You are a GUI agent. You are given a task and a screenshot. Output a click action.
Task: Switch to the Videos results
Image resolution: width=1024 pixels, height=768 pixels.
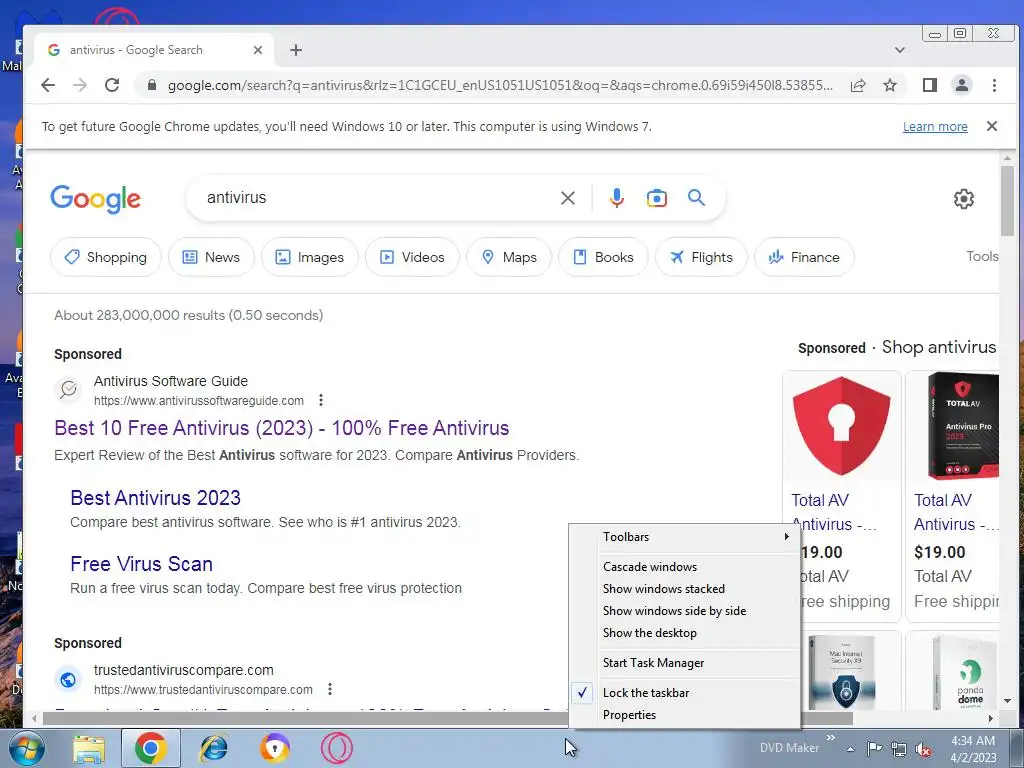pyautogui.click(x=412, y=257)
